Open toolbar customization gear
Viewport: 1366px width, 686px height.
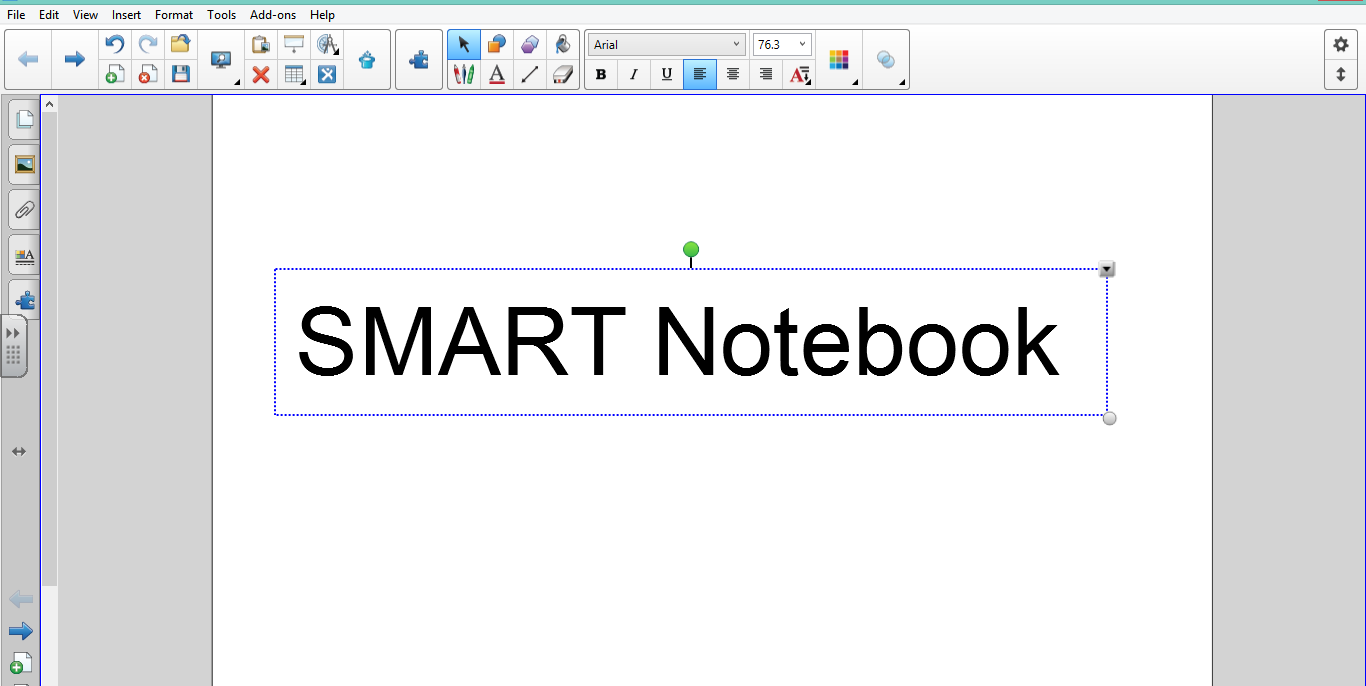pyautogui.click(x=1341, y=45)
